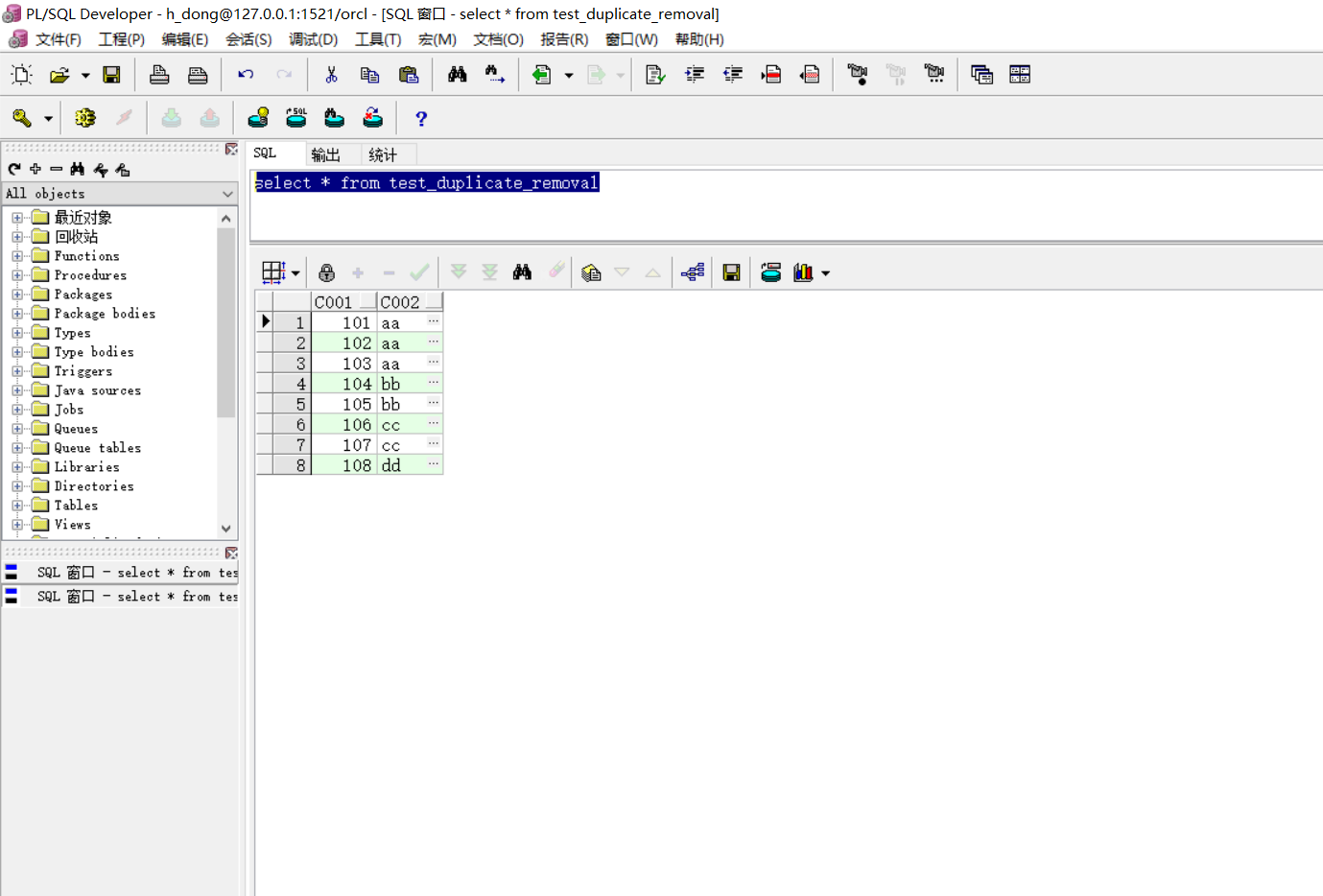This screenshot has width=1323, height=896.
Task: Click the lock edit data icon in result grid
Action: [x=327, y=272]
